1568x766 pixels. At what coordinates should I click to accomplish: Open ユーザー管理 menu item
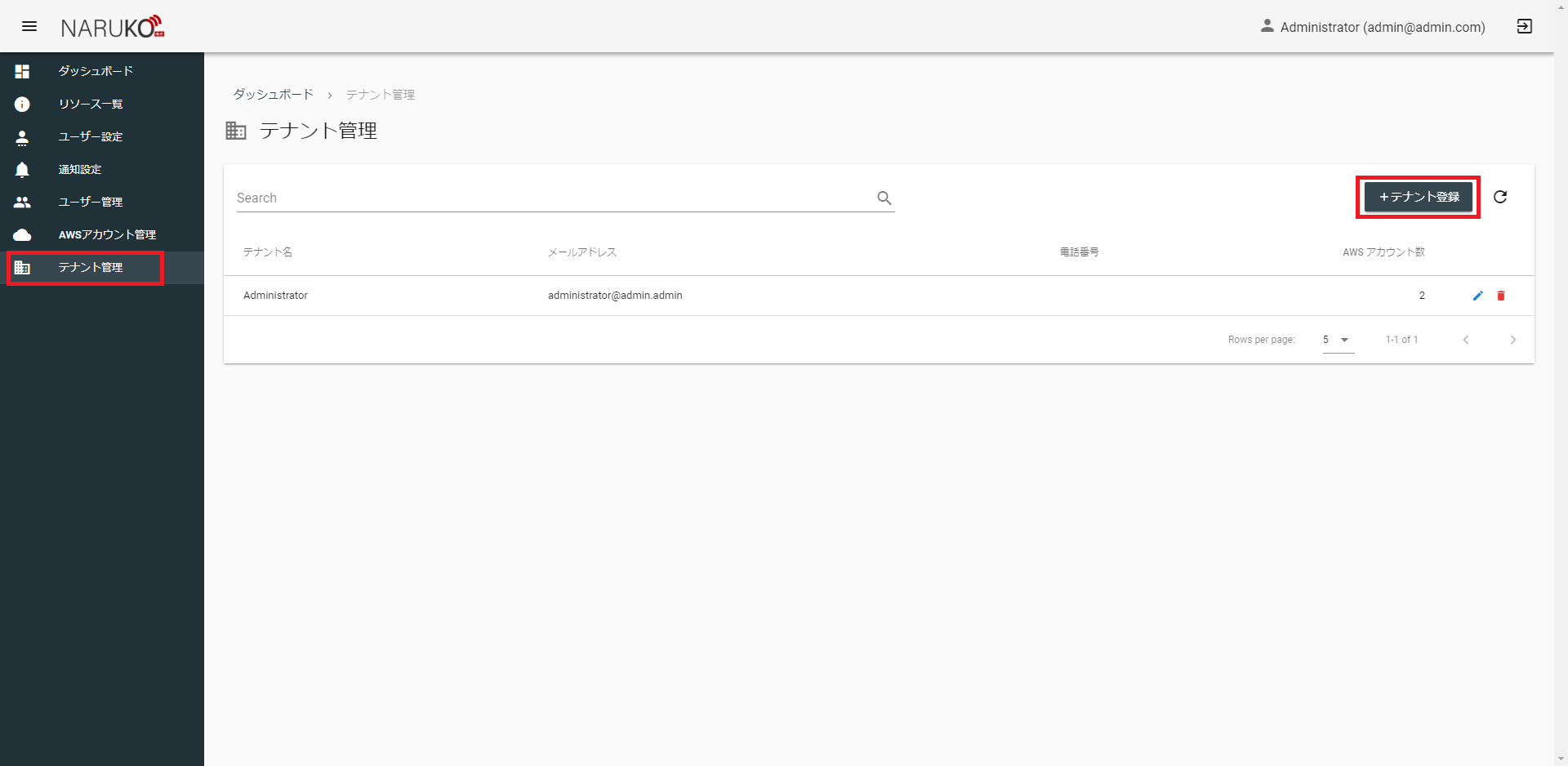pyautogui.click(x=102, y=203)
